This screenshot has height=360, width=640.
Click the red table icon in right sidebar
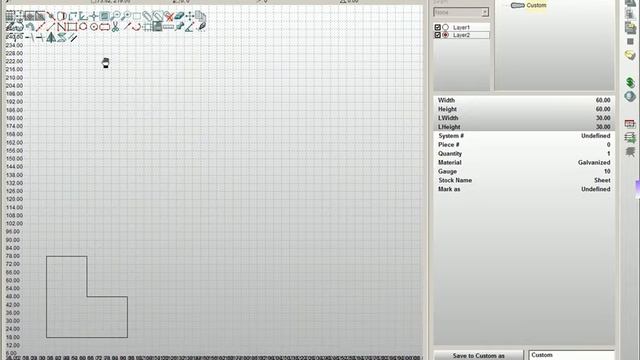(x=630, y=123)
